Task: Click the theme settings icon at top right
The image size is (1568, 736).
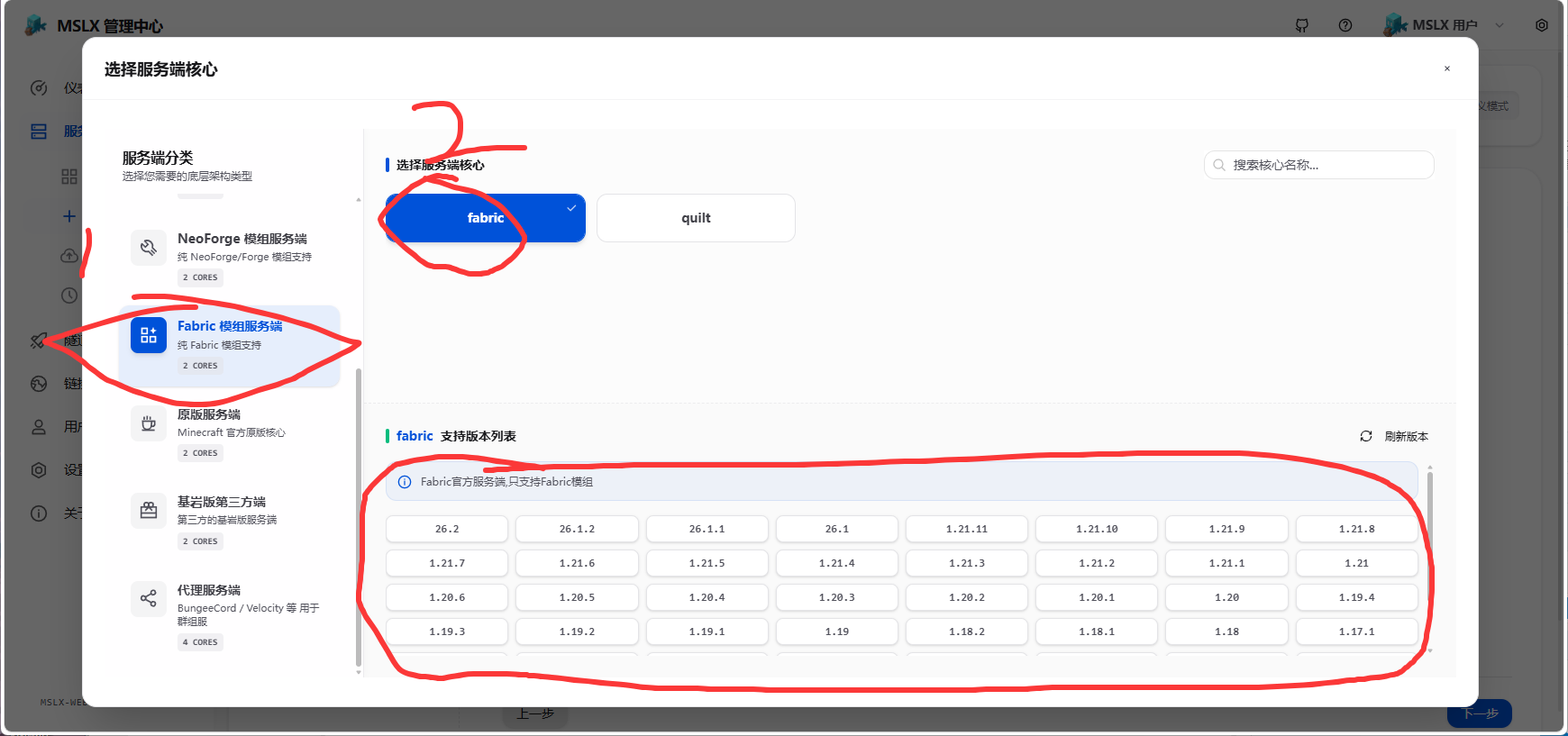Action: [1542, 25]
